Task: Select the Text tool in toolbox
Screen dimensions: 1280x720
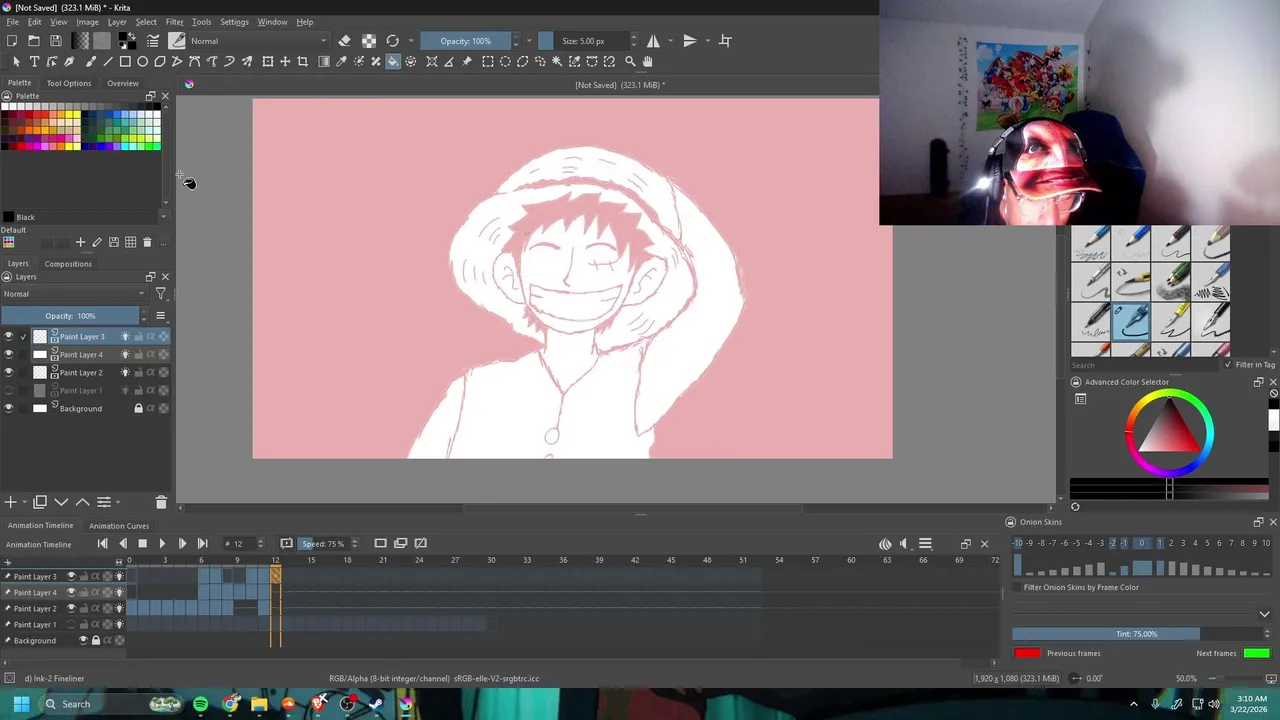Action: (x=34, y=62)
